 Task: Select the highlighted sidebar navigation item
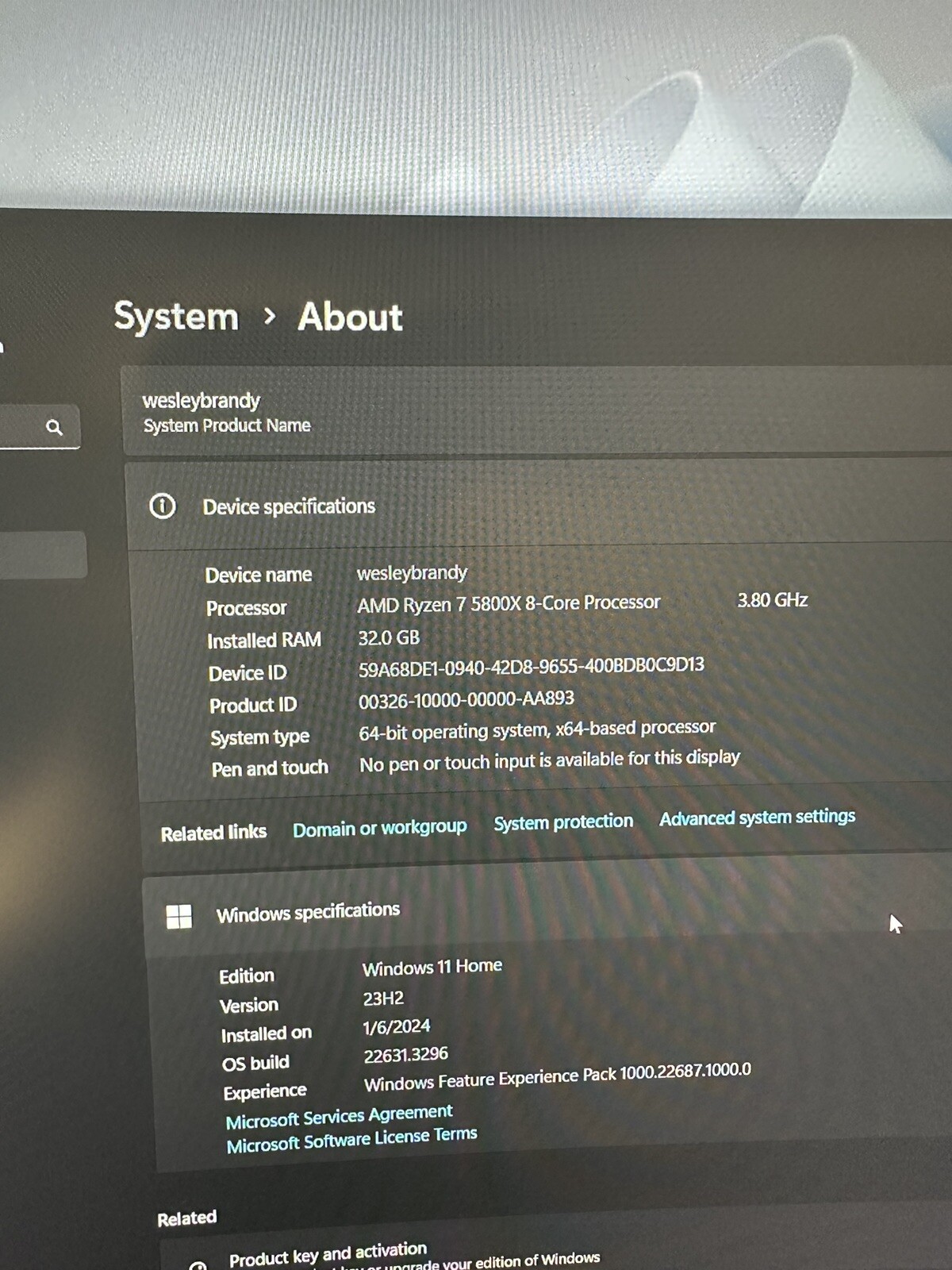coord(42,555)
